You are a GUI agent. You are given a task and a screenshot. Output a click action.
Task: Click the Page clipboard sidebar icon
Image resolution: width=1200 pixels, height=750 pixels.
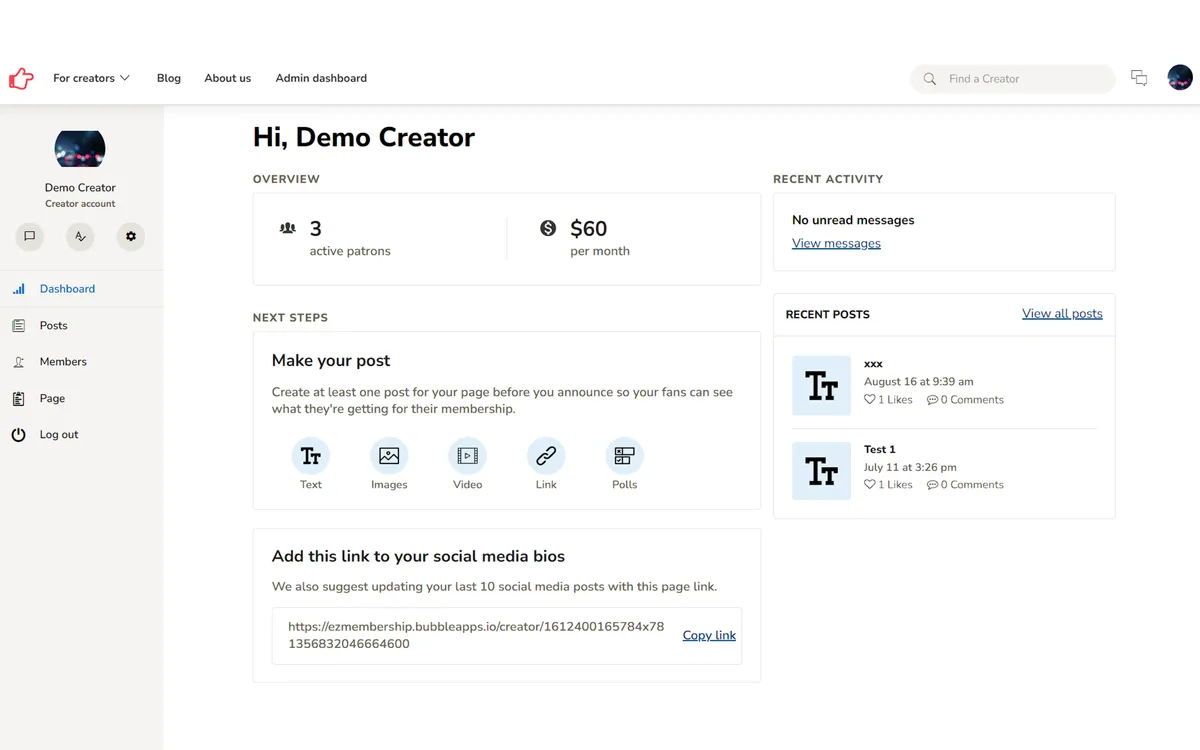pyautogui.click(x=18, y=398)
